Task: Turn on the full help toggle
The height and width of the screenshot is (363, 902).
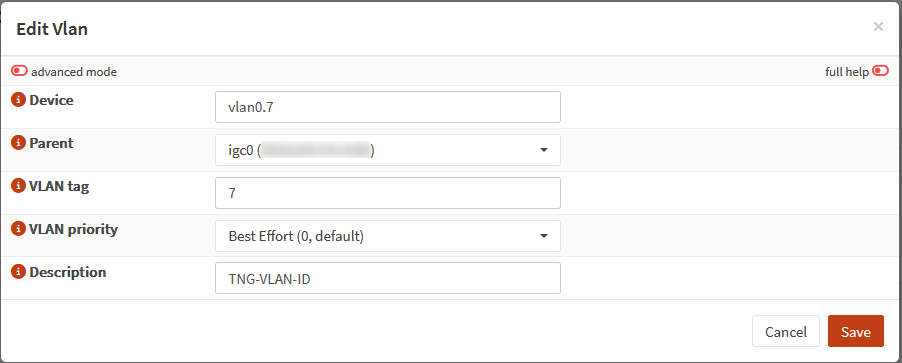Action: [x=880, y=71]
